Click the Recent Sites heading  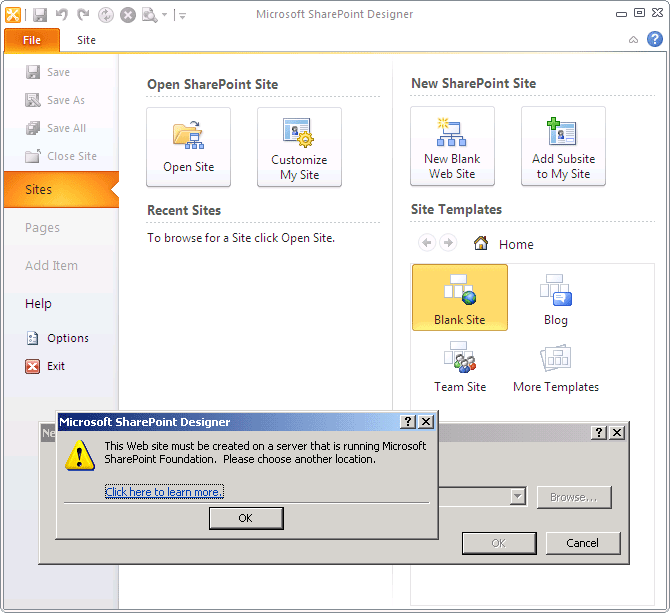tap(184, 211)
